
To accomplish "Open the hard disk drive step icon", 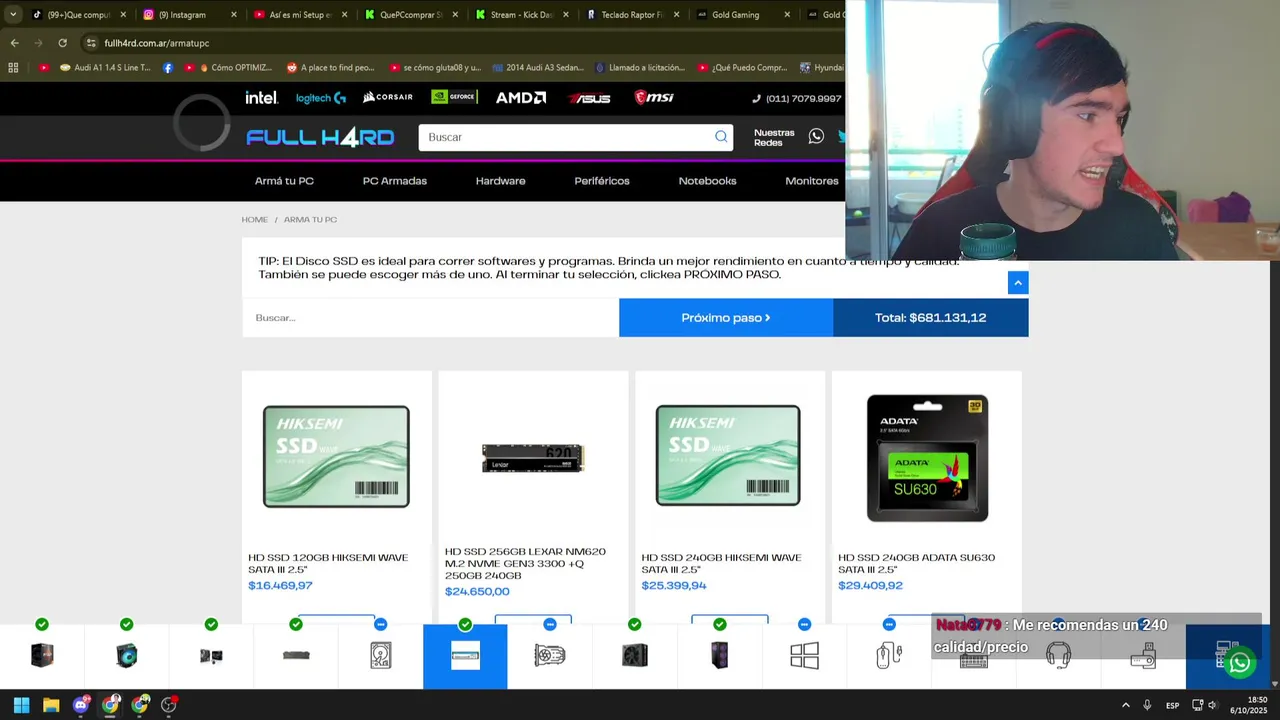I will (381, 655).
